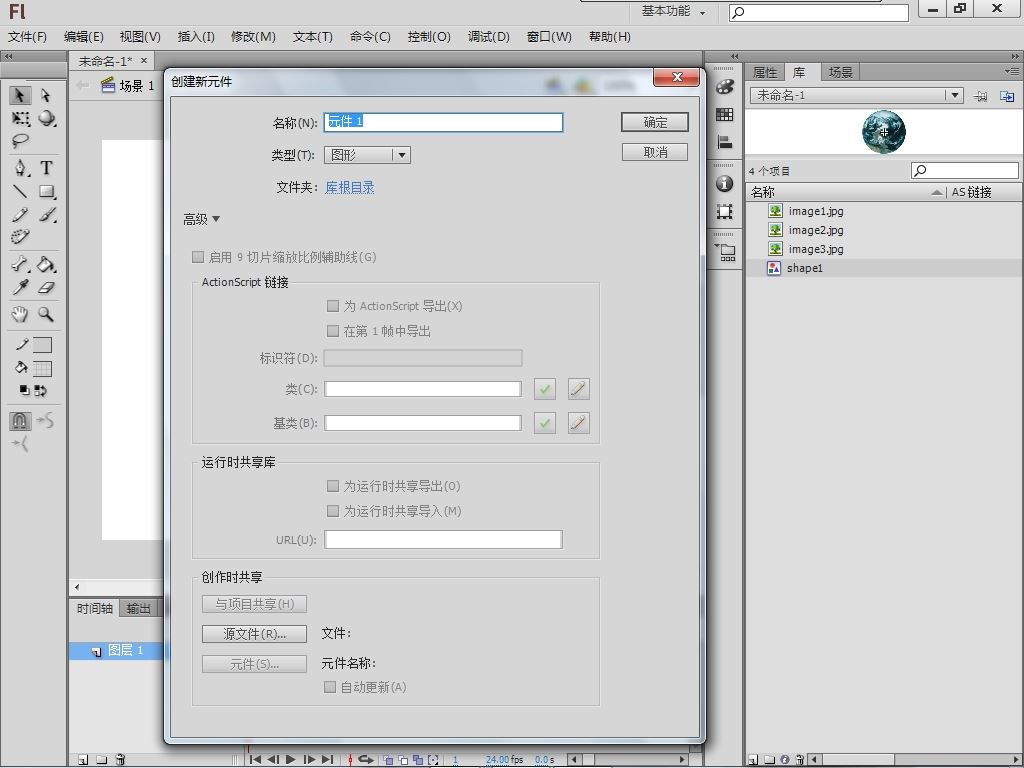Choose the Free Transform tool

20,118
